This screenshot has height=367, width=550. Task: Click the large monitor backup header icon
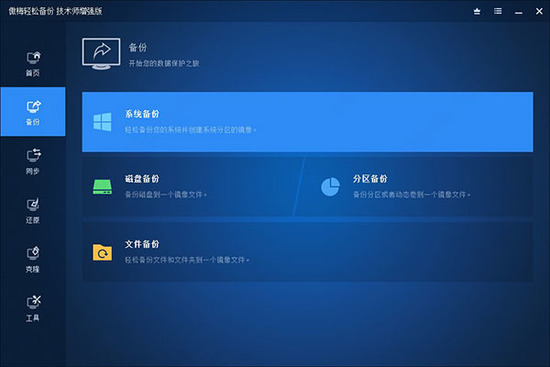coord(101,54)
